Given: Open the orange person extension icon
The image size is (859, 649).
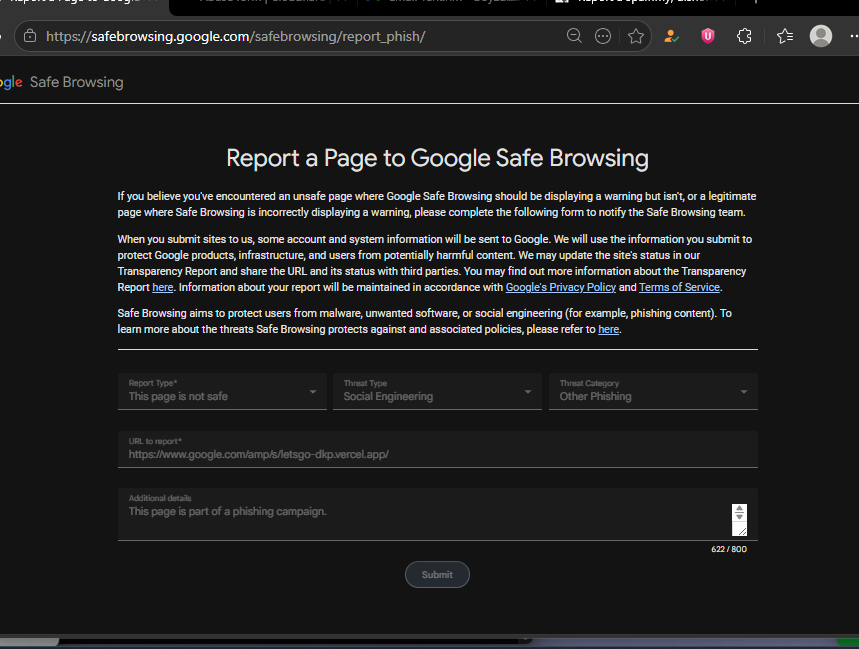Looking at the screenshot, I should pyautogui.click(x=671, y=36).
